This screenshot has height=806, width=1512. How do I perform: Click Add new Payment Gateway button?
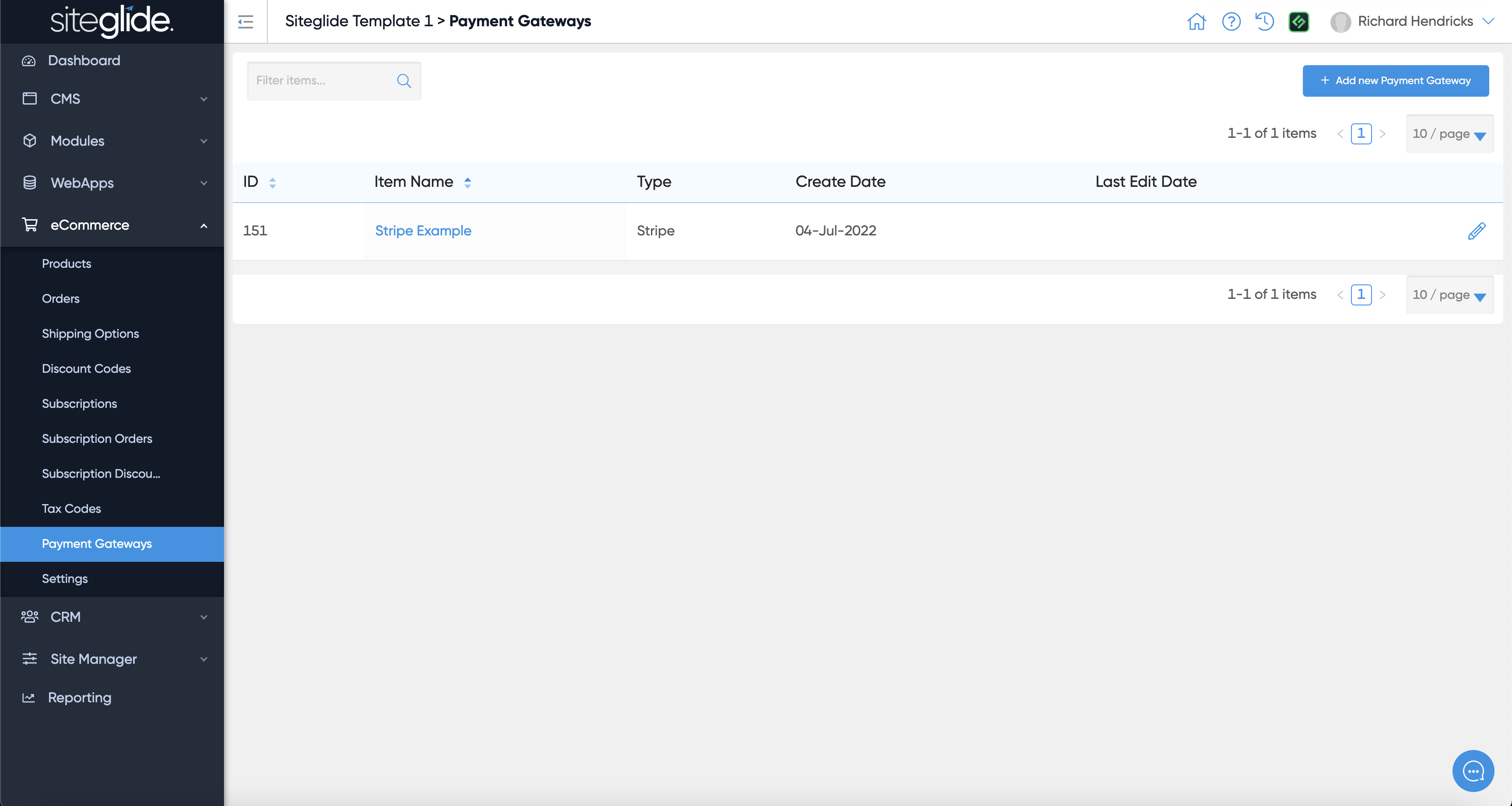coord(1395,81)
